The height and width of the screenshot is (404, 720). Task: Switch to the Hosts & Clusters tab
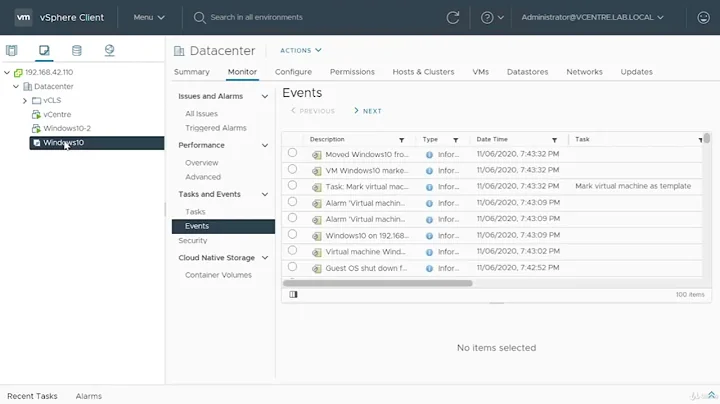[423, 72]
